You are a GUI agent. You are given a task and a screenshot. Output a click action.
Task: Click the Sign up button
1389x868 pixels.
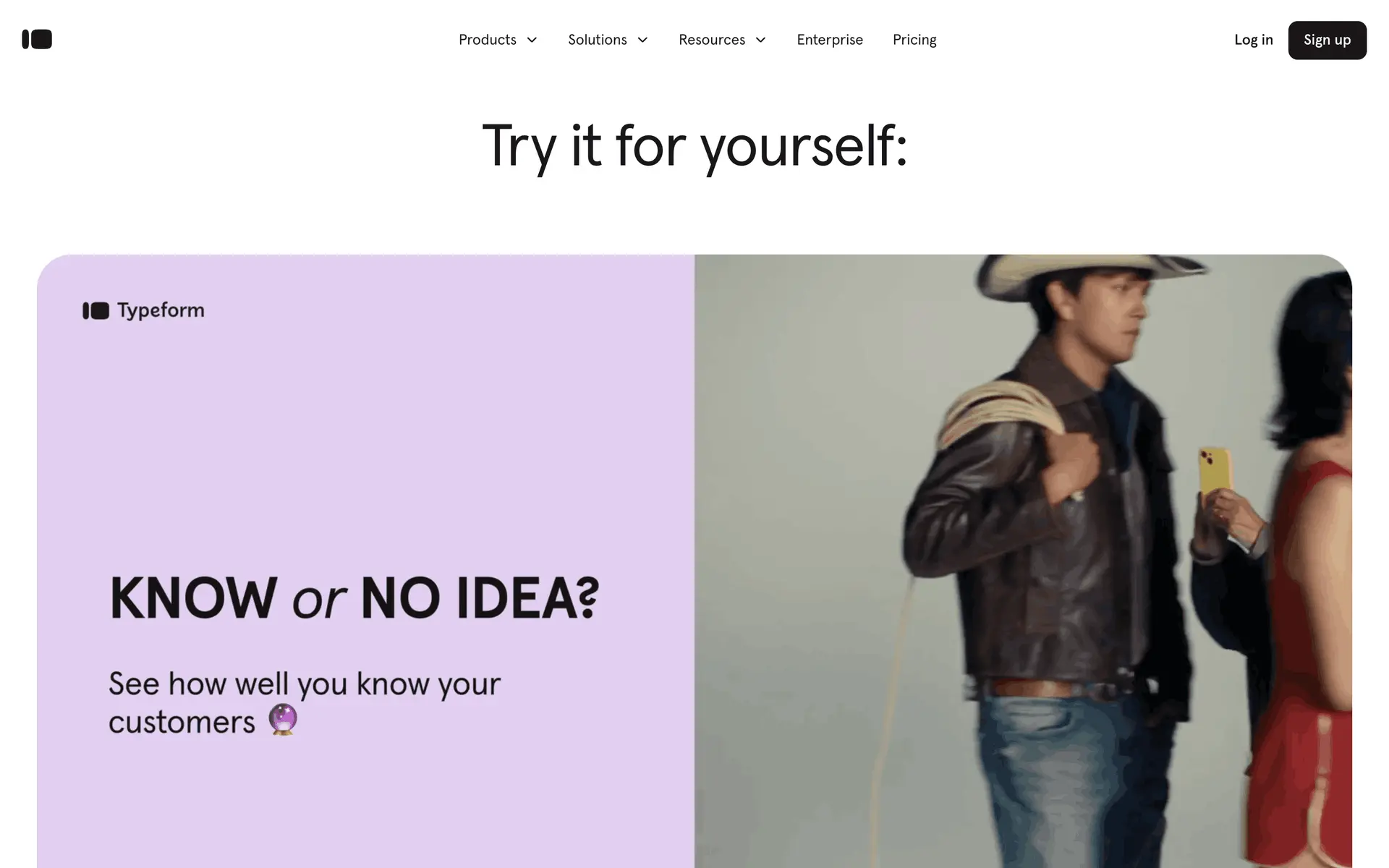click(1327, 40)
